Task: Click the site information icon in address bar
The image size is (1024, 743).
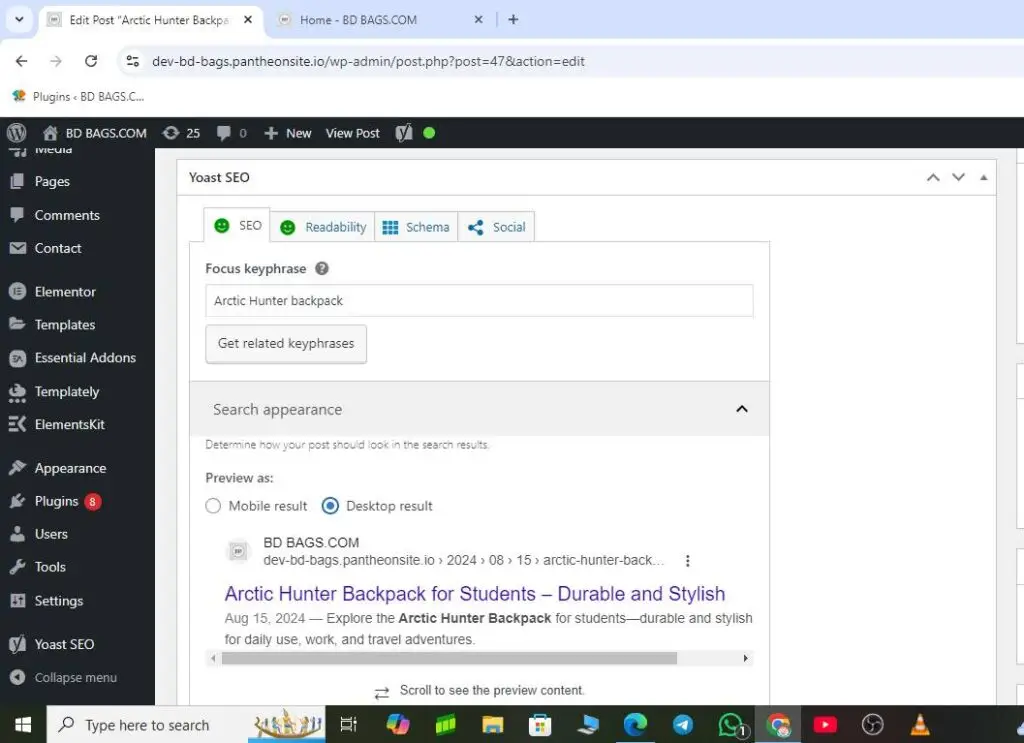Action: coord(133,61)
